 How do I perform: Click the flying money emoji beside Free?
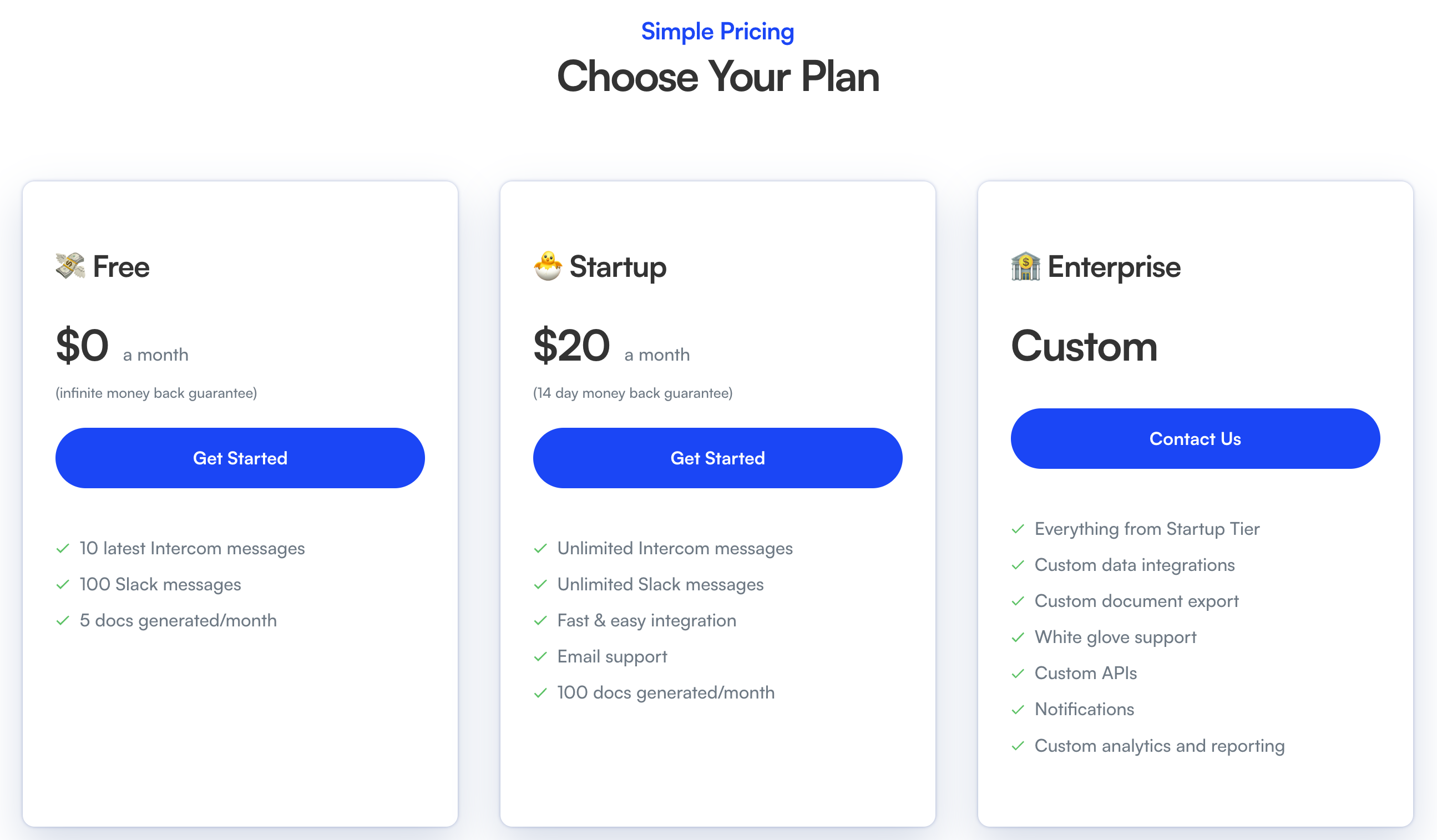tap(70, 266)
